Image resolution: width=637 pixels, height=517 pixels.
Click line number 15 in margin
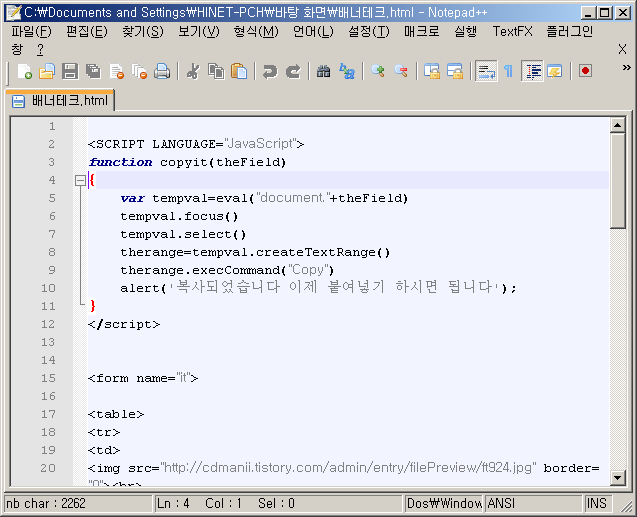tap(48, 378)
